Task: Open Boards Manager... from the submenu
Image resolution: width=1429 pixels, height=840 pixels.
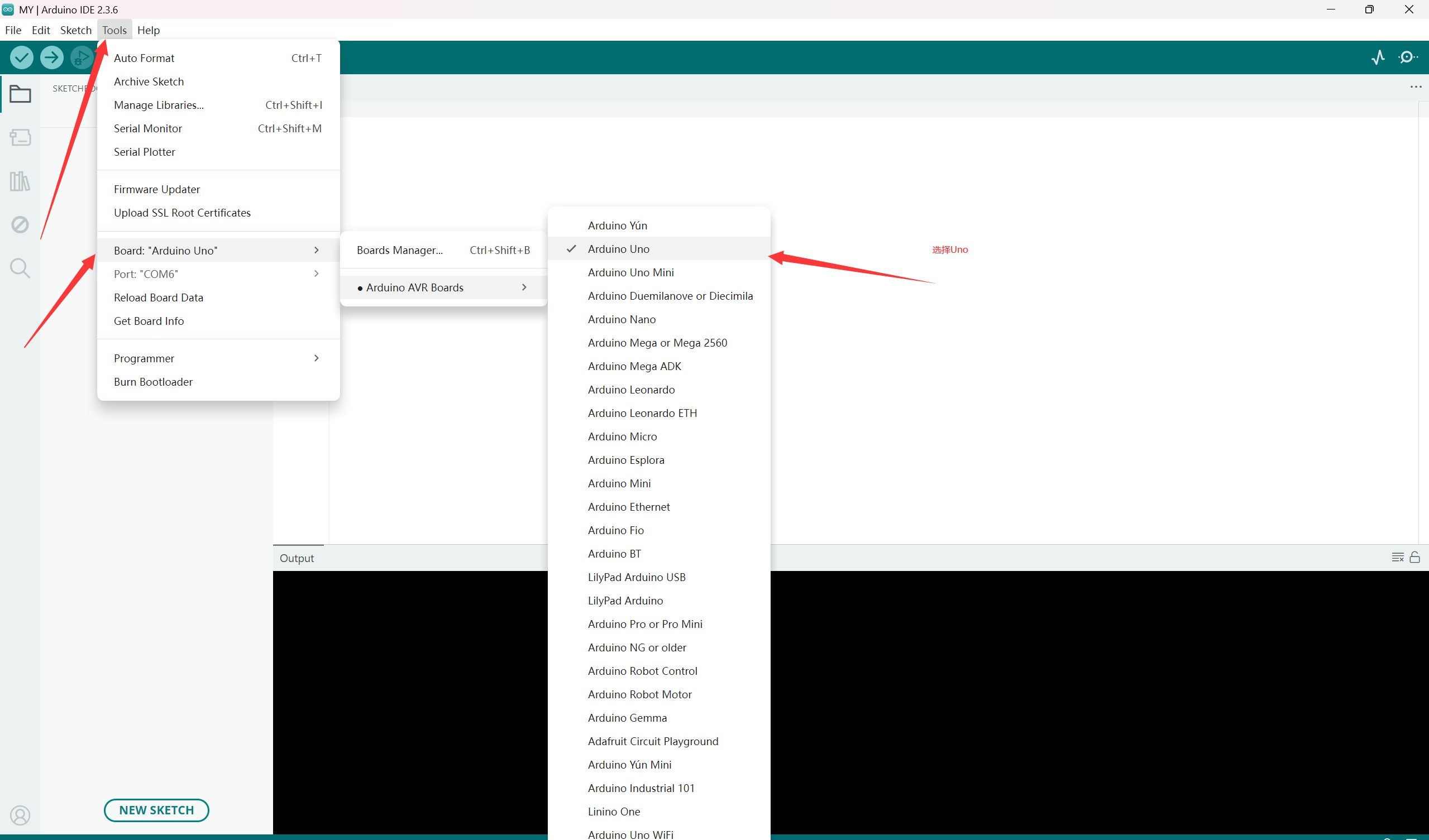Action: pyautogui.click(x=399, y=250)
